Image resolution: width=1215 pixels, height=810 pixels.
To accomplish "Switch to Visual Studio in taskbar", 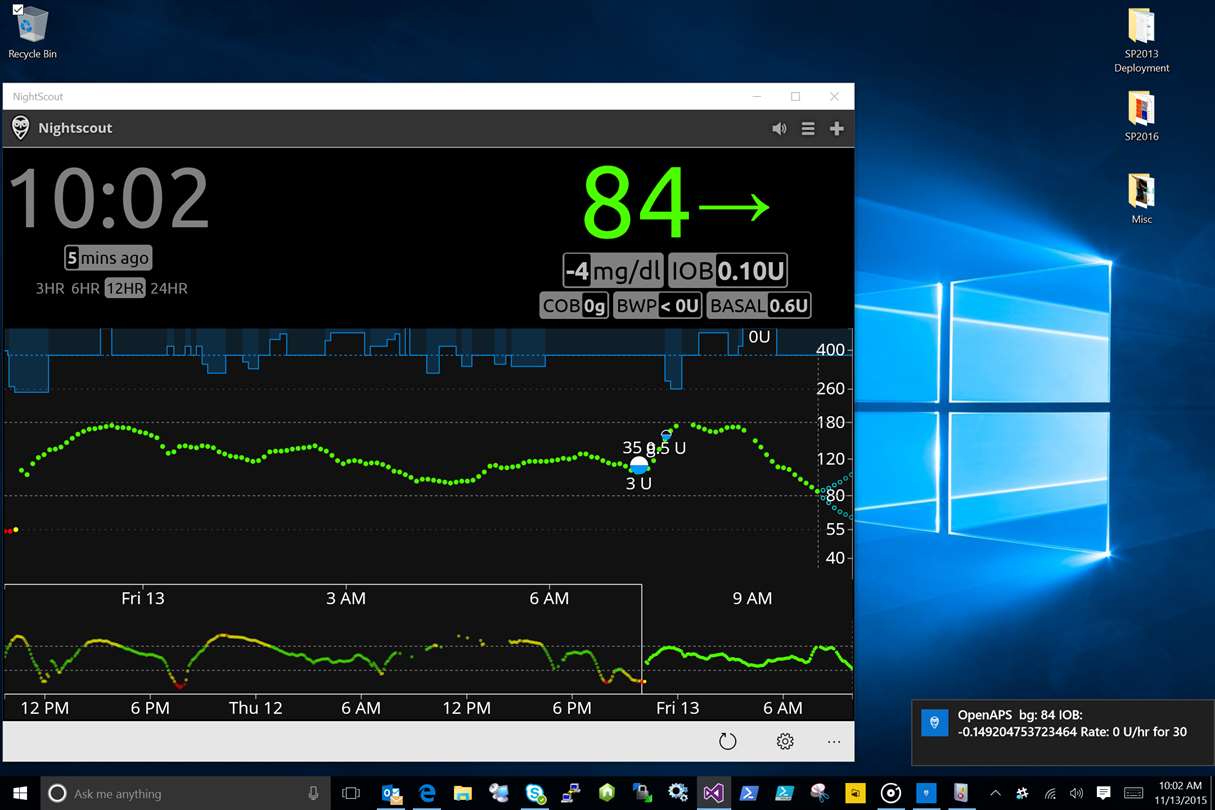I will [x=713, y=793].
